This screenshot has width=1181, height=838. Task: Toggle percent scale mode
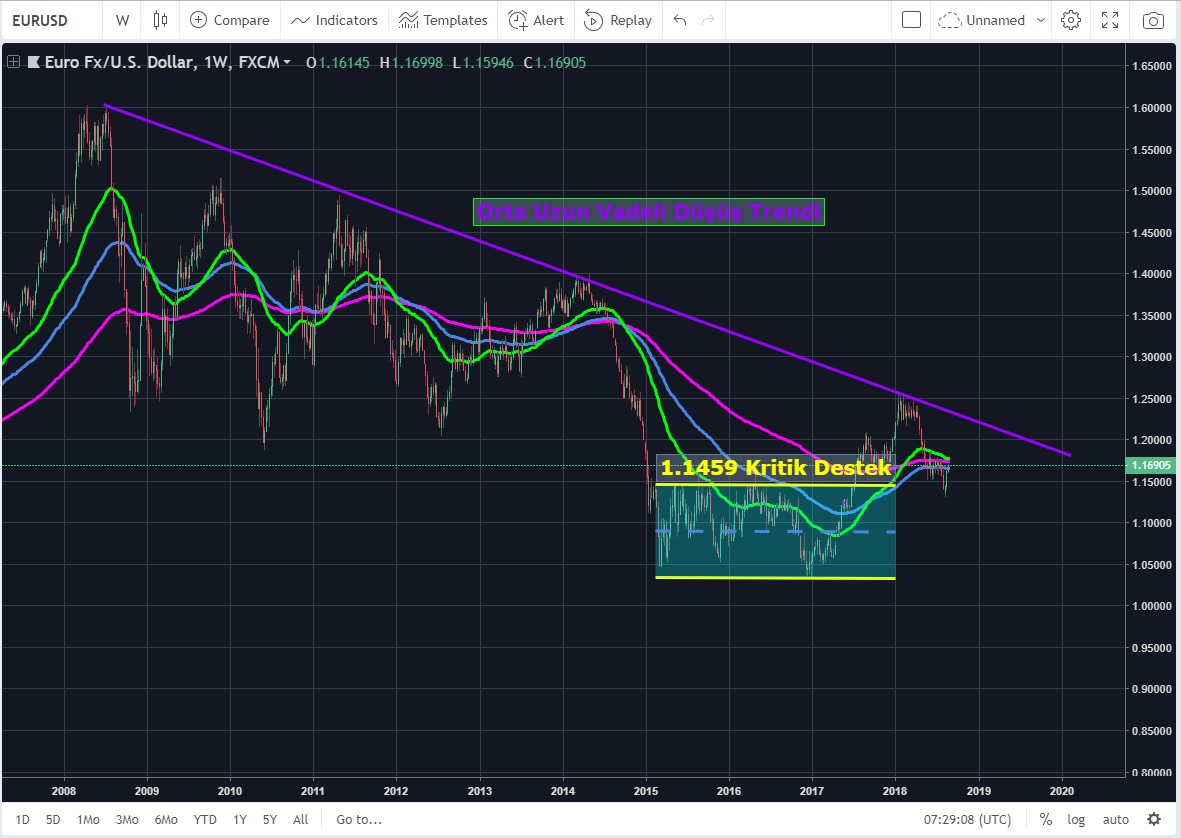[1045, 819]
